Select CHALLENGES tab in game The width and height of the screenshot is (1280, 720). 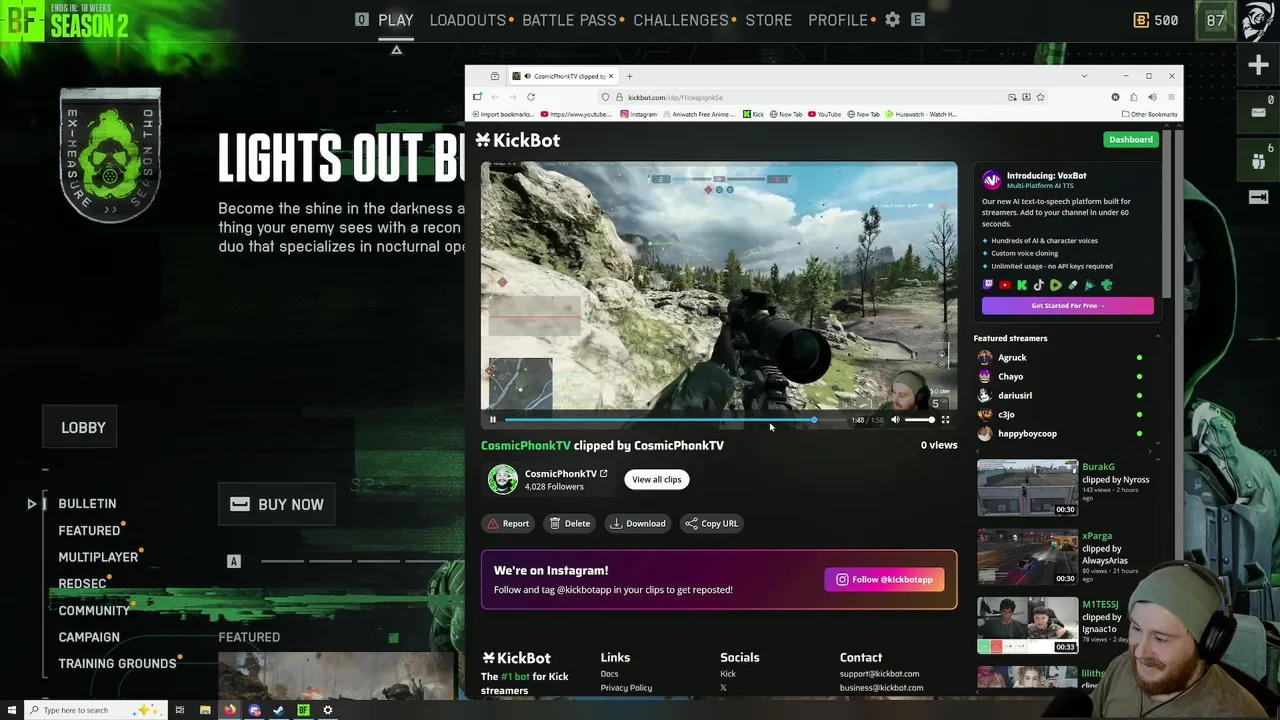point(681,20)
